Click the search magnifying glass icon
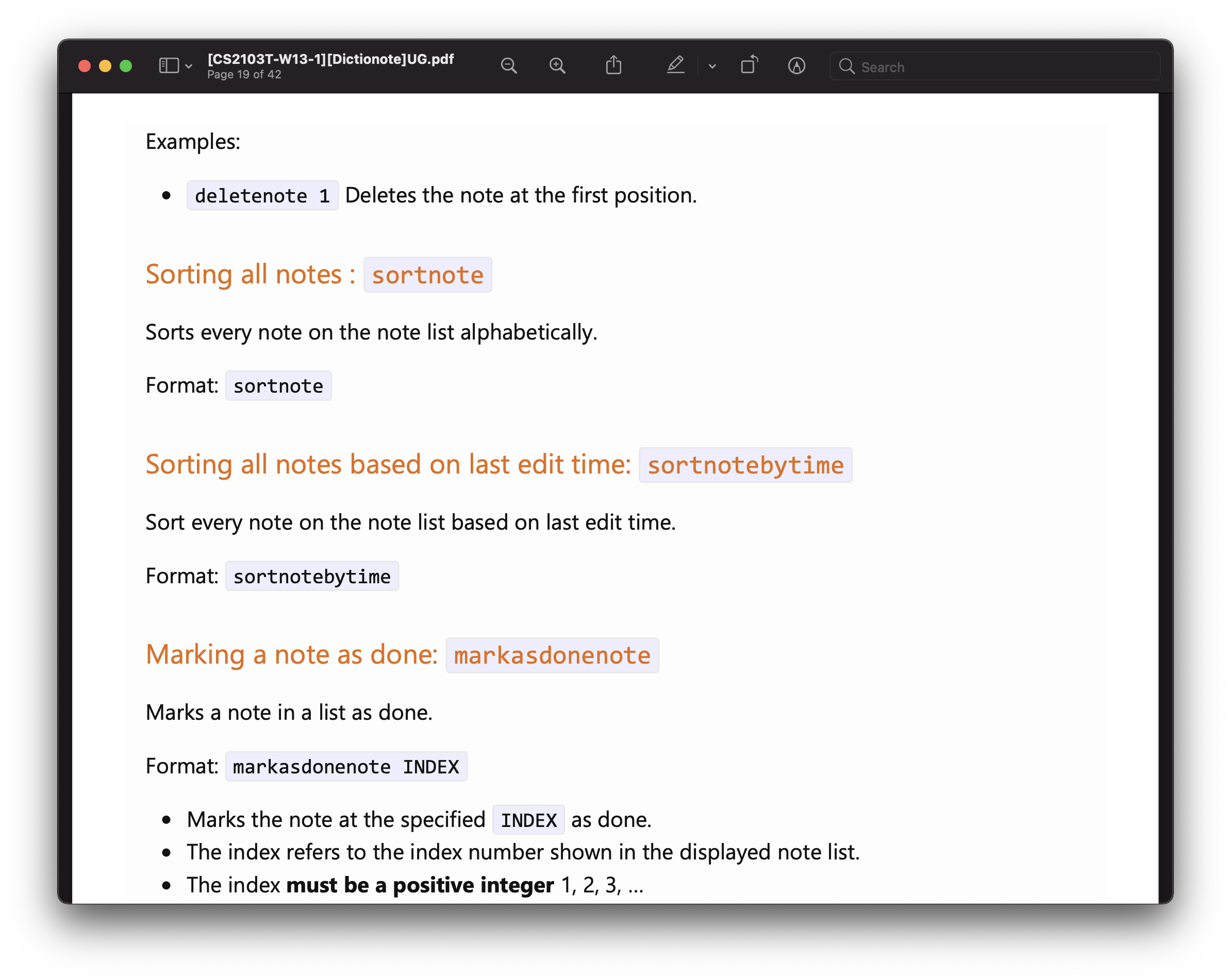This screenshot has width=1231, height=980. coord(846,67)
